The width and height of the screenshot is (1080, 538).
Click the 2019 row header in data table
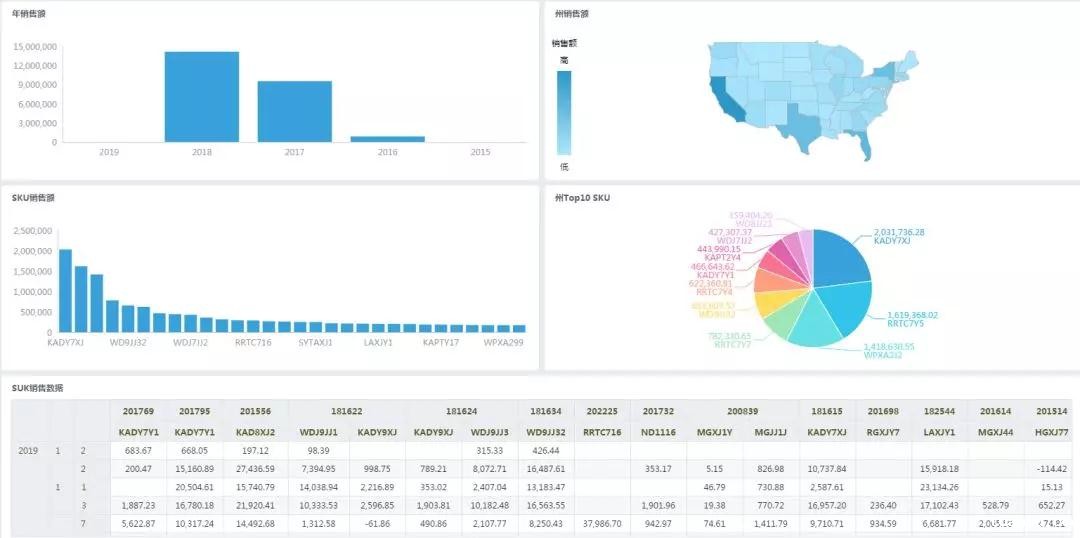point(29,450)
